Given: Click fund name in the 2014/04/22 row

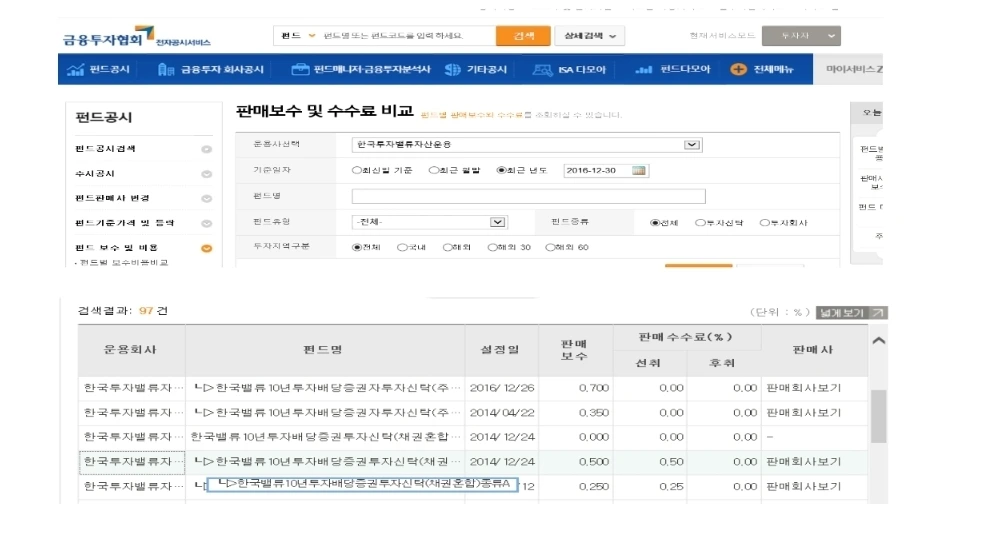Looking at the screenshot, I should 327,412.
